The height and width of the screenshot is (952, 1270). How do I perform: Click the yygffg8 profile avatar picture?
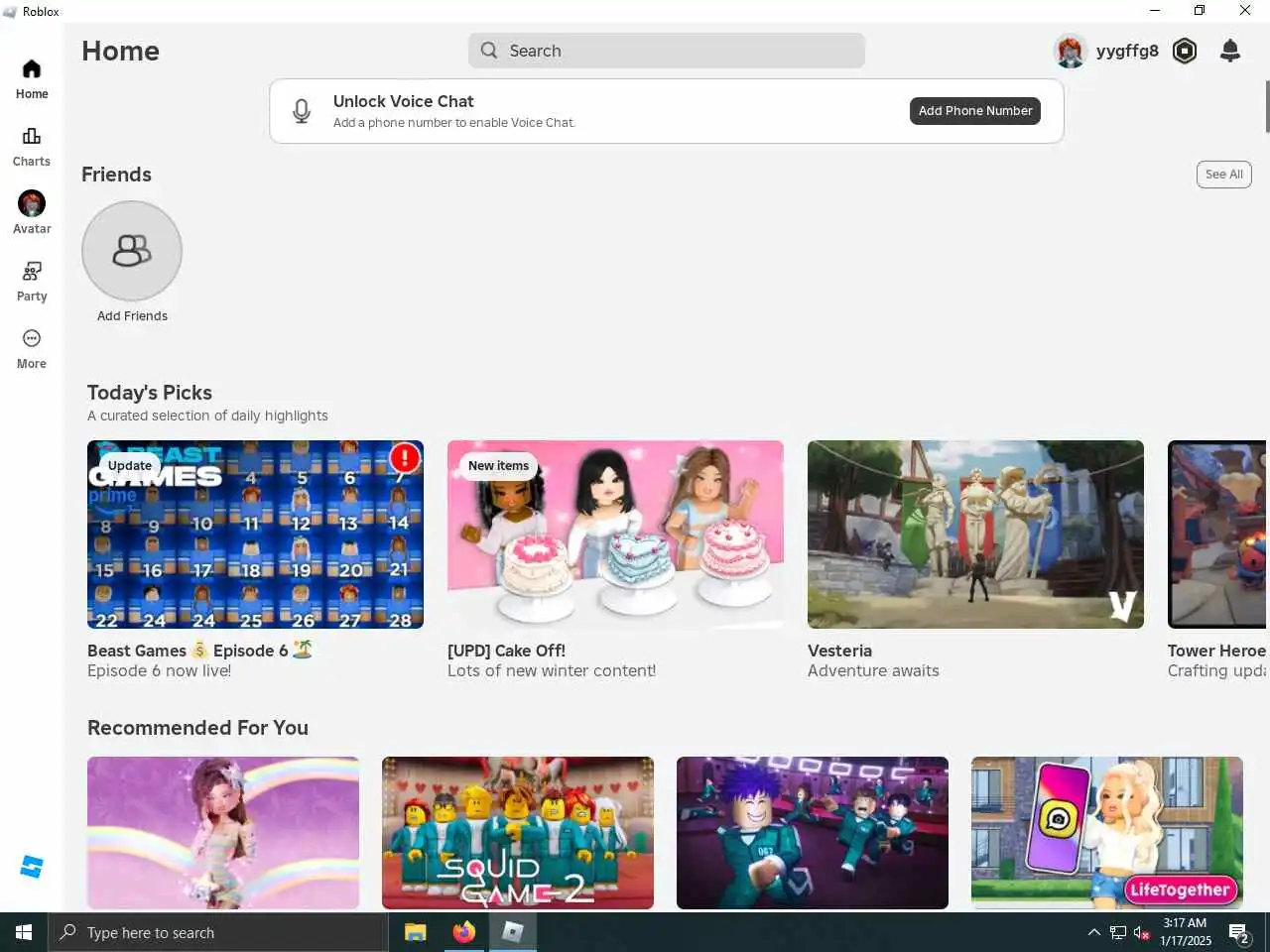[1071, 51]
